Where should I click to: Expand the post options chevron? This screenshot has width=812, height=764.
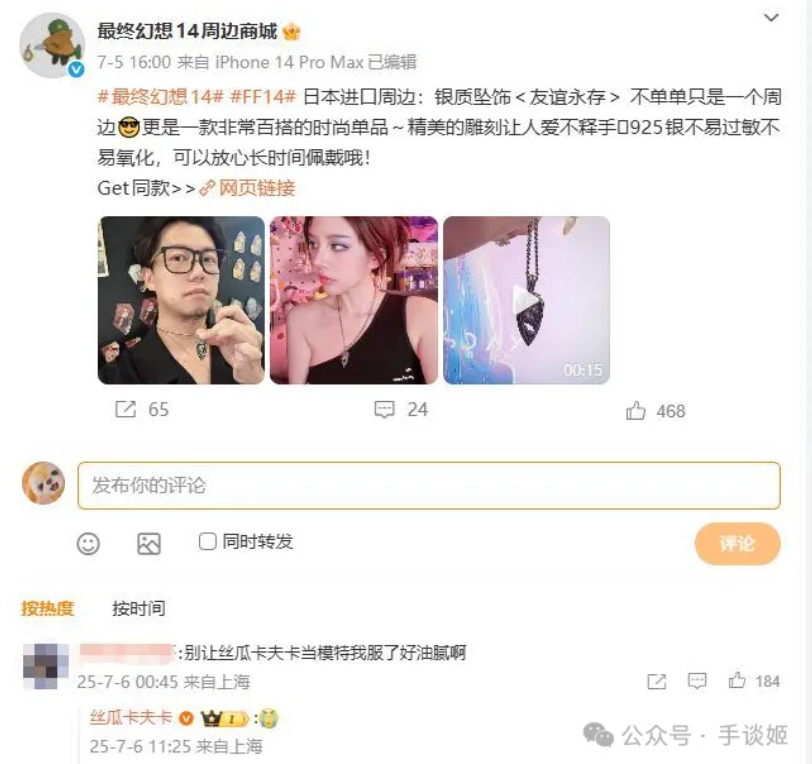[x=771, y=18]
